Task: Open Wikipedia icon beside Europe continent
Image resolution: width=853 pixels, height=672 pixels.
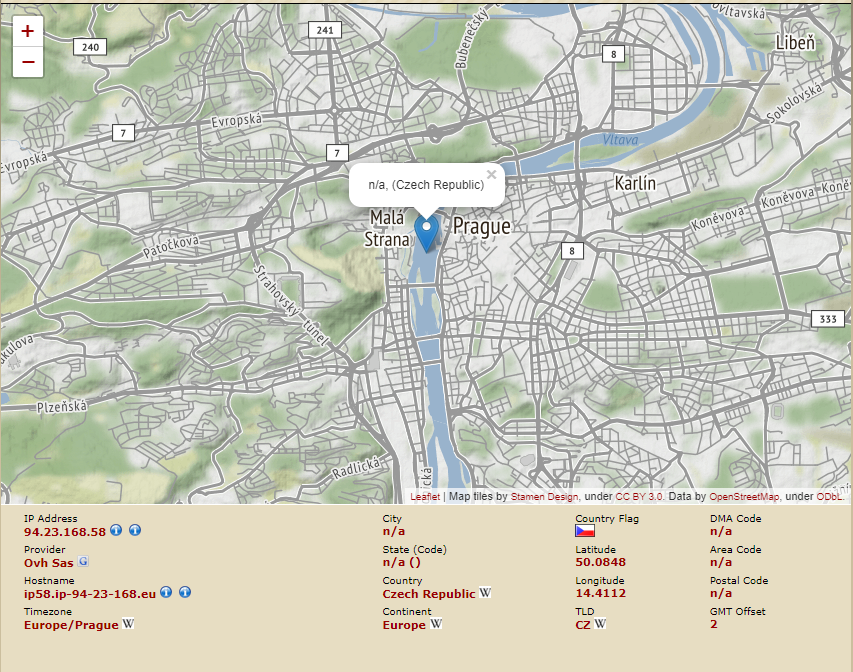Action: tap(436, 624)
